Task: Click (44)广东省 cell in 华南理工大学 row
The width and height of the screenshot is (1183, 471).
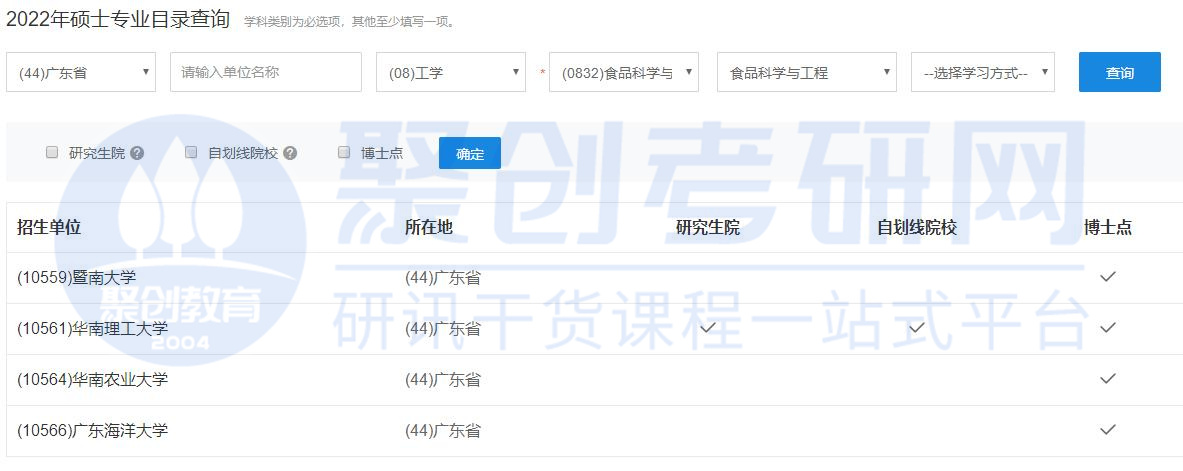Action: 443,328
